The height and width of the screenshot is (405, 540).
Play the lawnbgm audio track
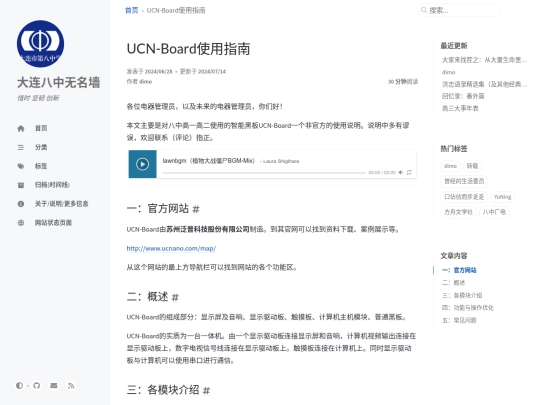pos(142,164)
